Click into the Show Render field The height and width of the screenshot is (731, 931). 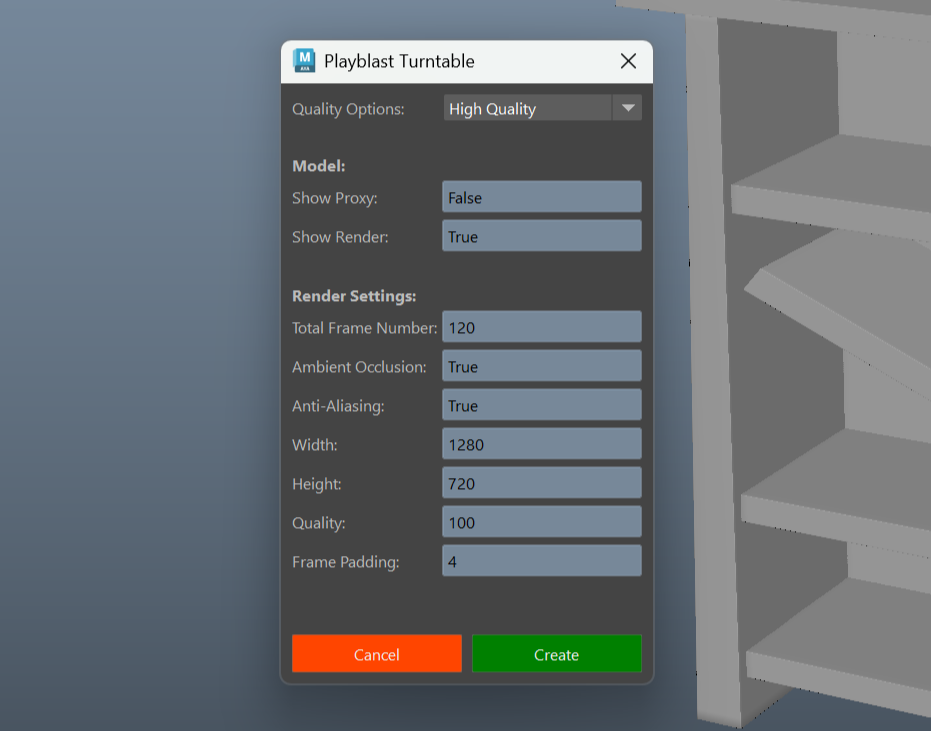tap(541, 236)
